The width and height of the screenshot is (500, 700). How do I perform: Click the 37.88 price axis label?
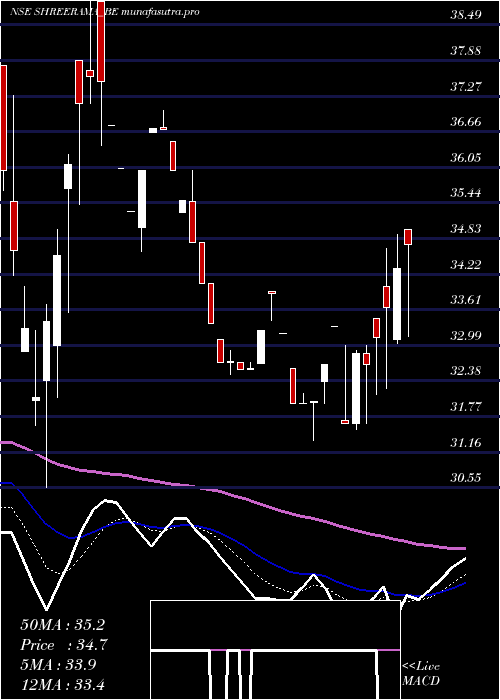click(x=466, y=50)
